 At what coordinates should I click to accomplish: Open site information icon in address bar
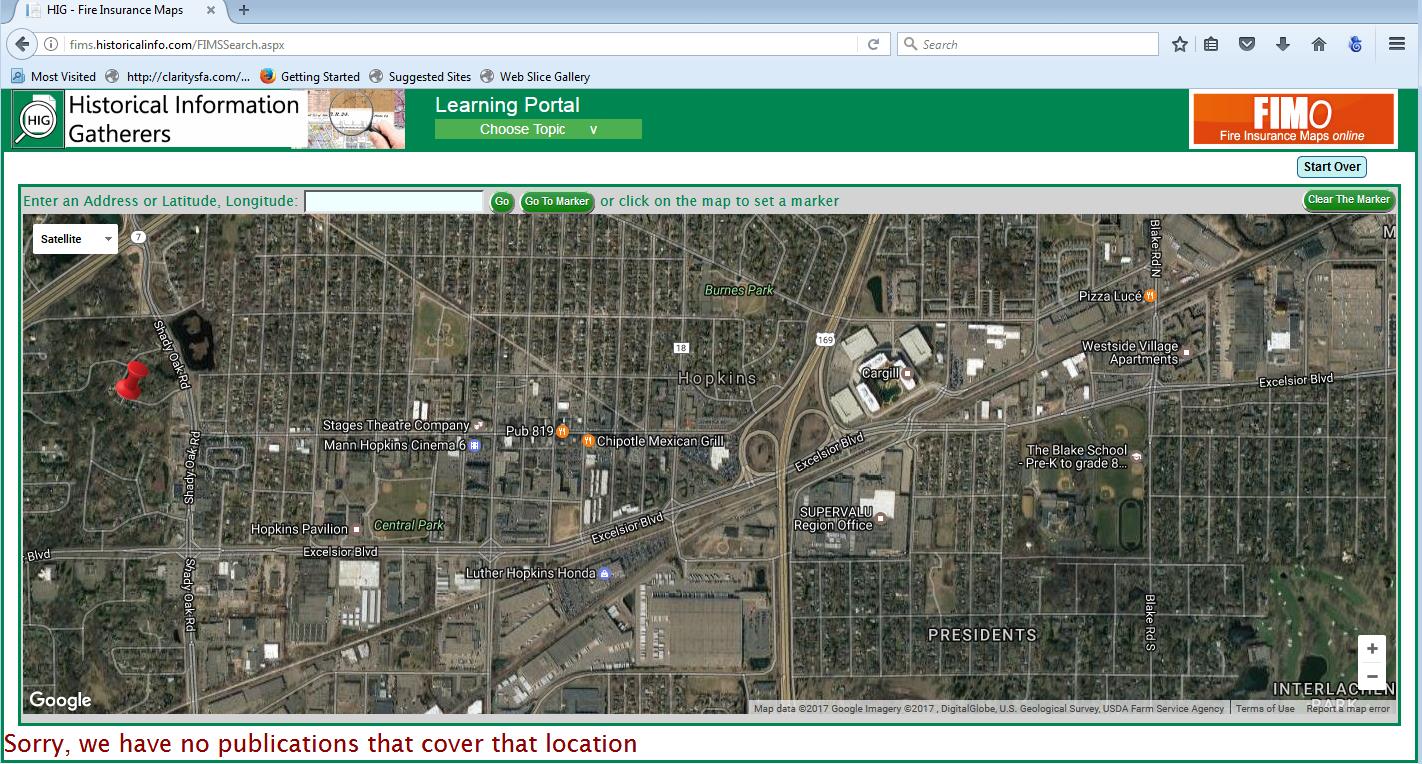tap(51, 44)
